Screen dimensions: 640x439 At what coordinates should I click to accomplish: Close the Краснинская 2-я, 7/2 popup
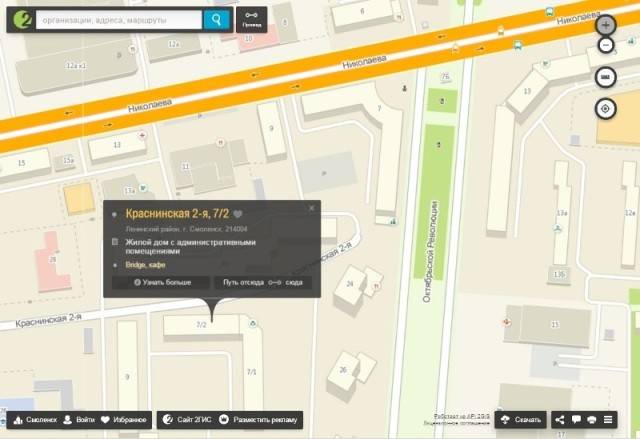tap(312, 208)
